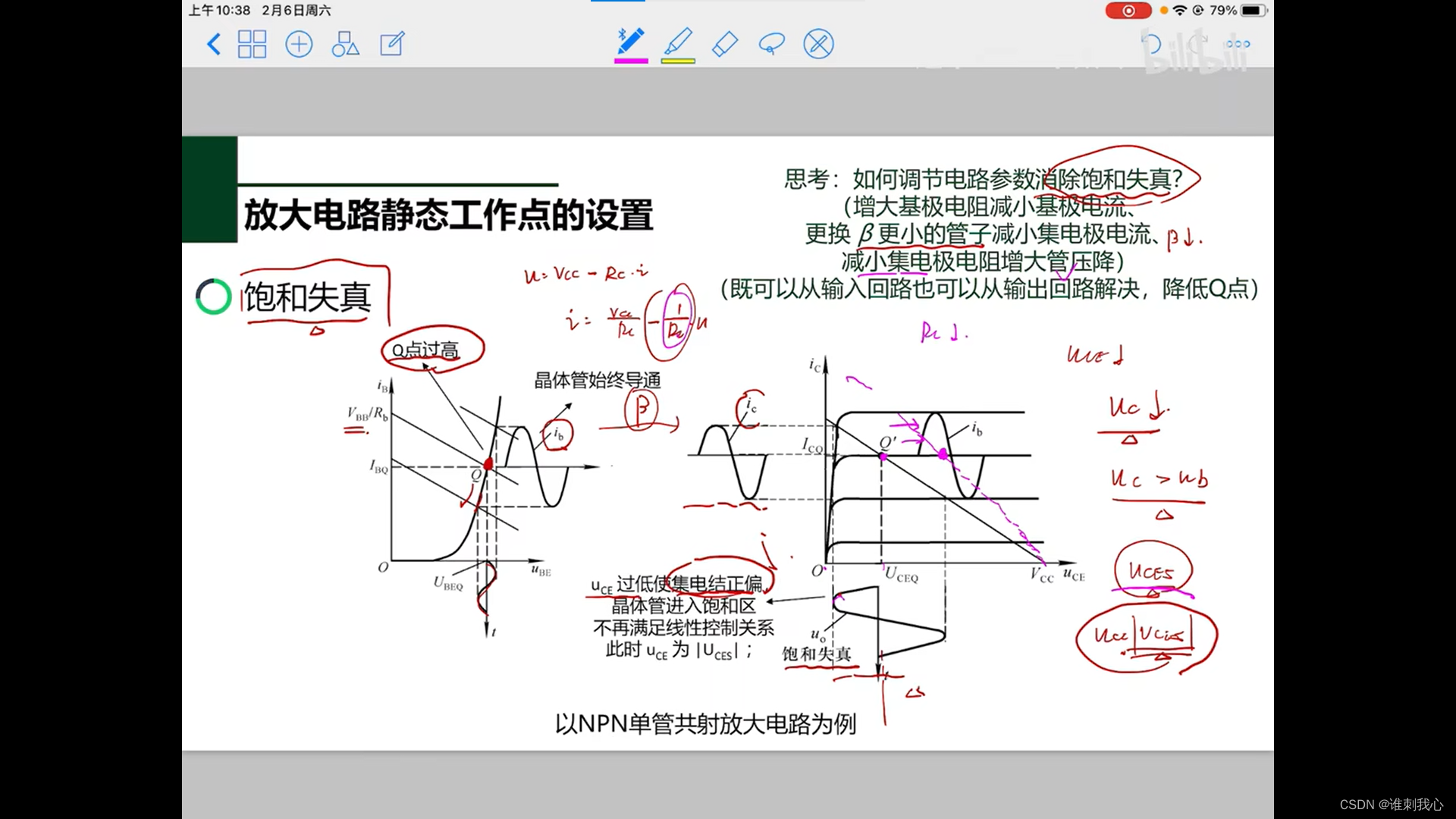Click the add plus circle icon

(299, 44)
